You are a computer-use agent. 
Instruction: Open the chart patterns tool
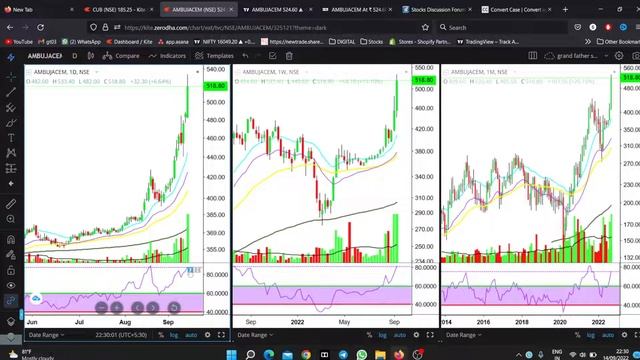[x=11, y=153]
